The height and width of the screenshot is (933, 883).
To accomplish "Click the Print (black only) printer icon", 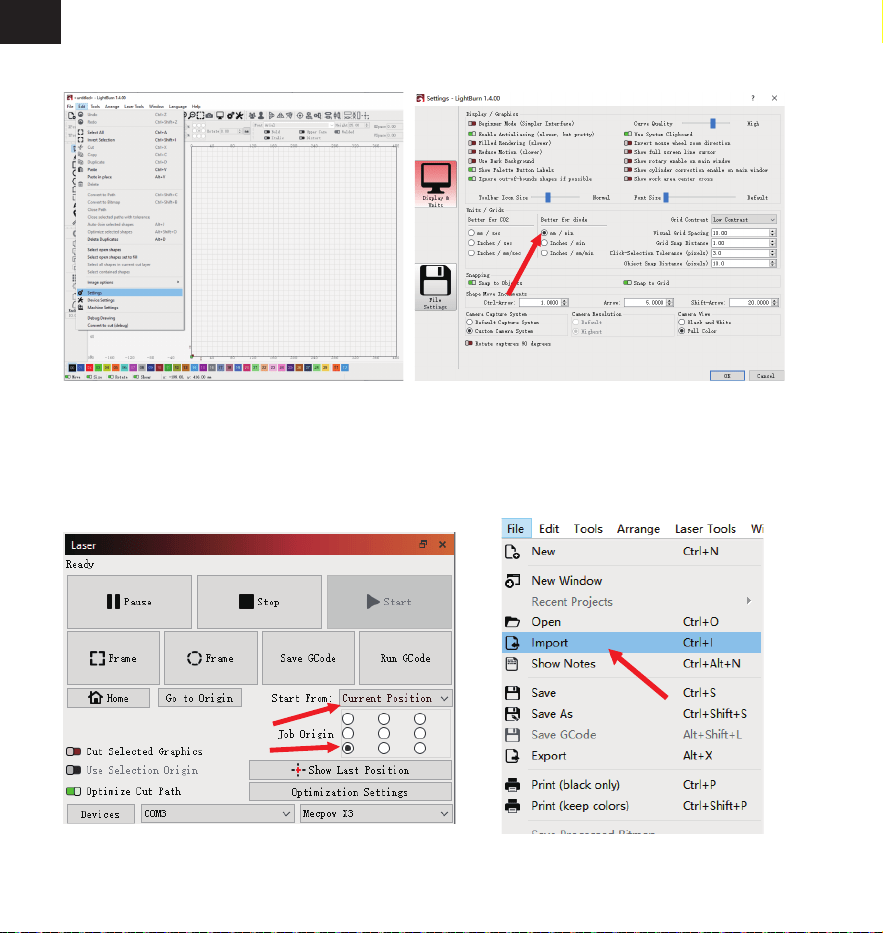I will [512, 785].
